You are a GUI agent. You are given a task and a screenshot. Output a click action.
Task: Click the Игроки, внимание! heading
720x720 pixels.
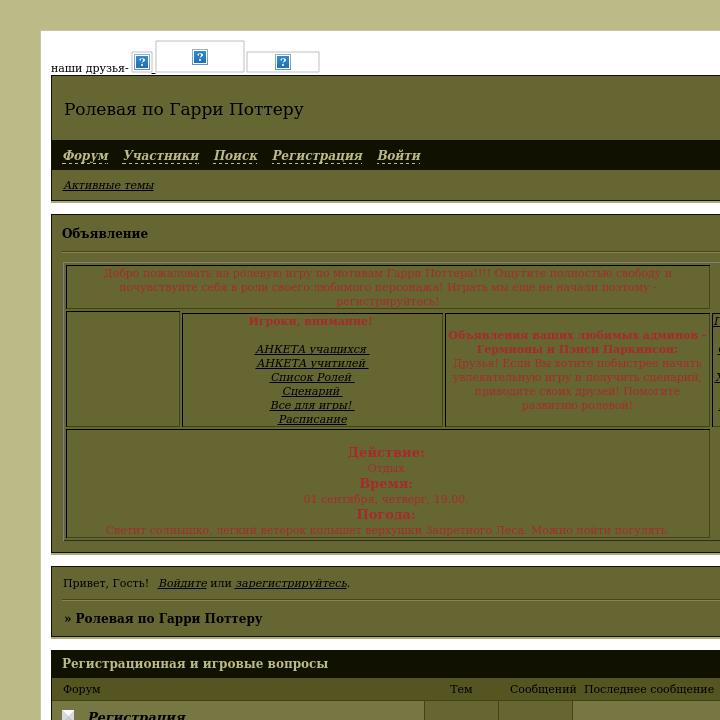tap(310, 321)
